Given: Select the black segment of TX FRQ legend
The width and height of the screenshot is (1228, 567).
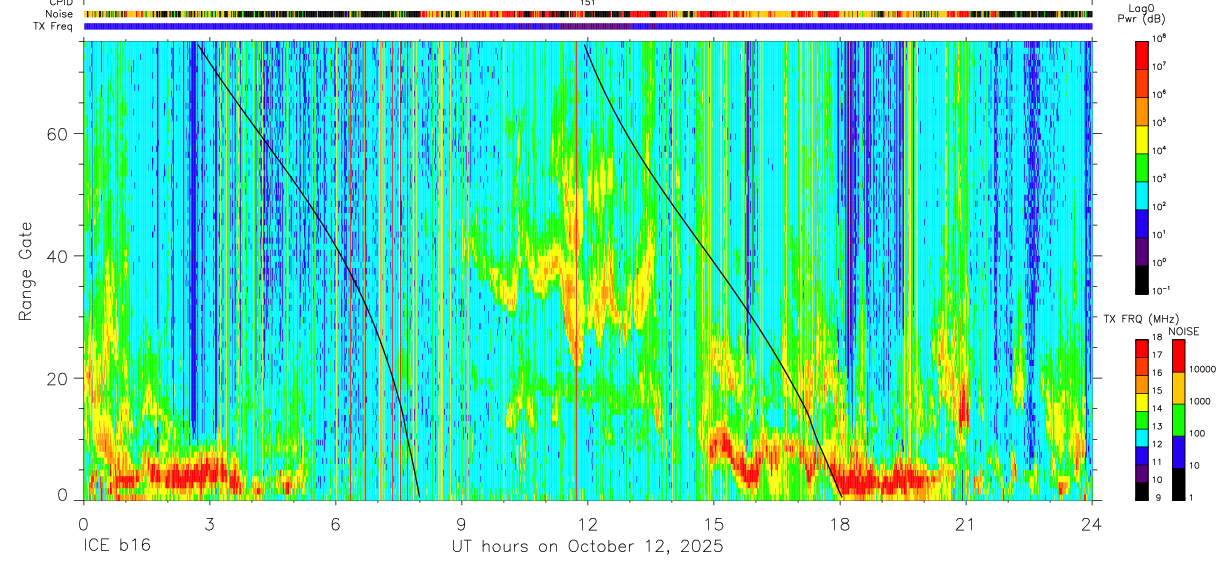Looking at the screenshot, I should pos(1141,490).
